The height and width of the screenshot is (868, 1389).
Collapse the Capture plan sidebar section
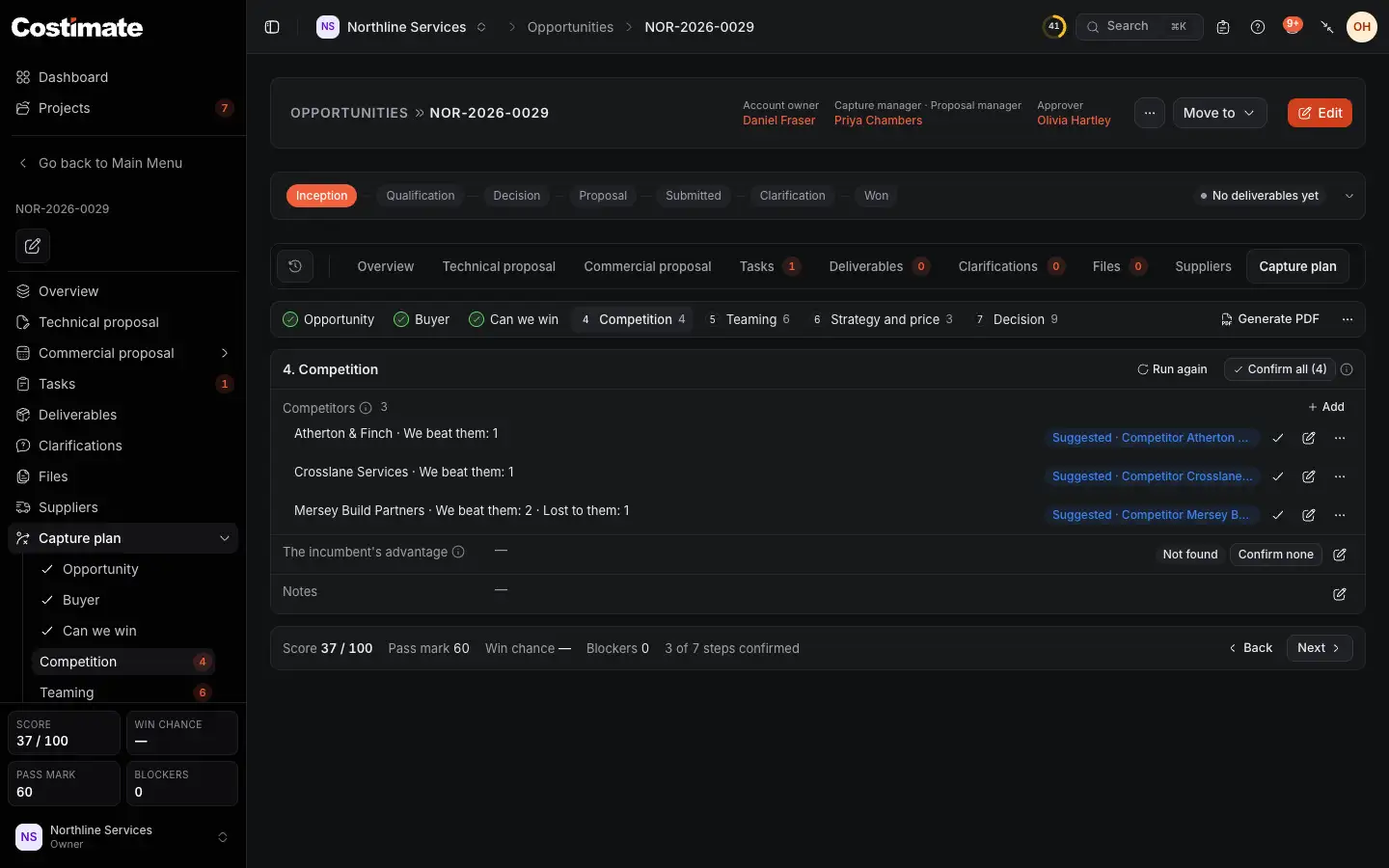point(224,538)
